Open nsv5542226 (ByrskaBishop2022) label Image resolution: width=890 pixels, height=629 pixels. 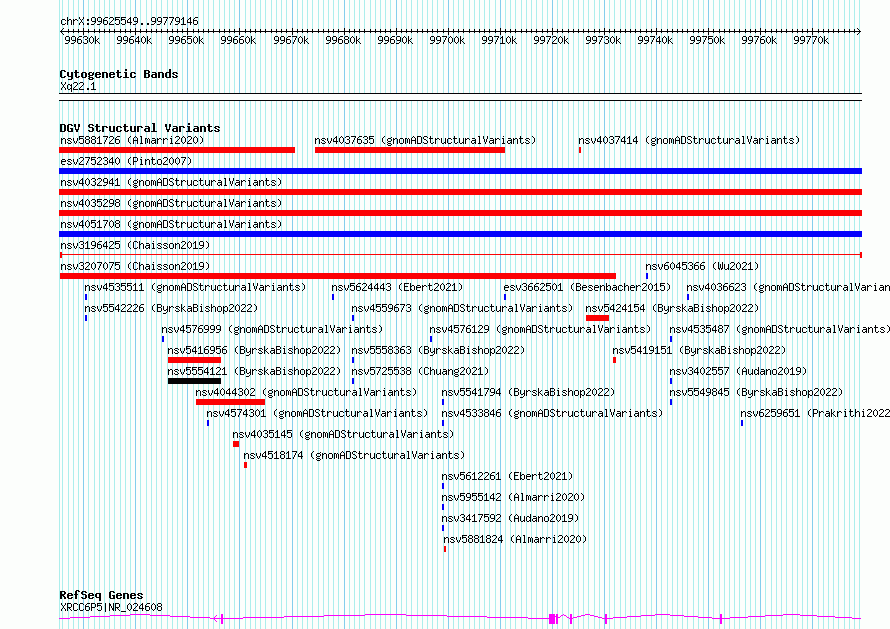tap(171, 308)
